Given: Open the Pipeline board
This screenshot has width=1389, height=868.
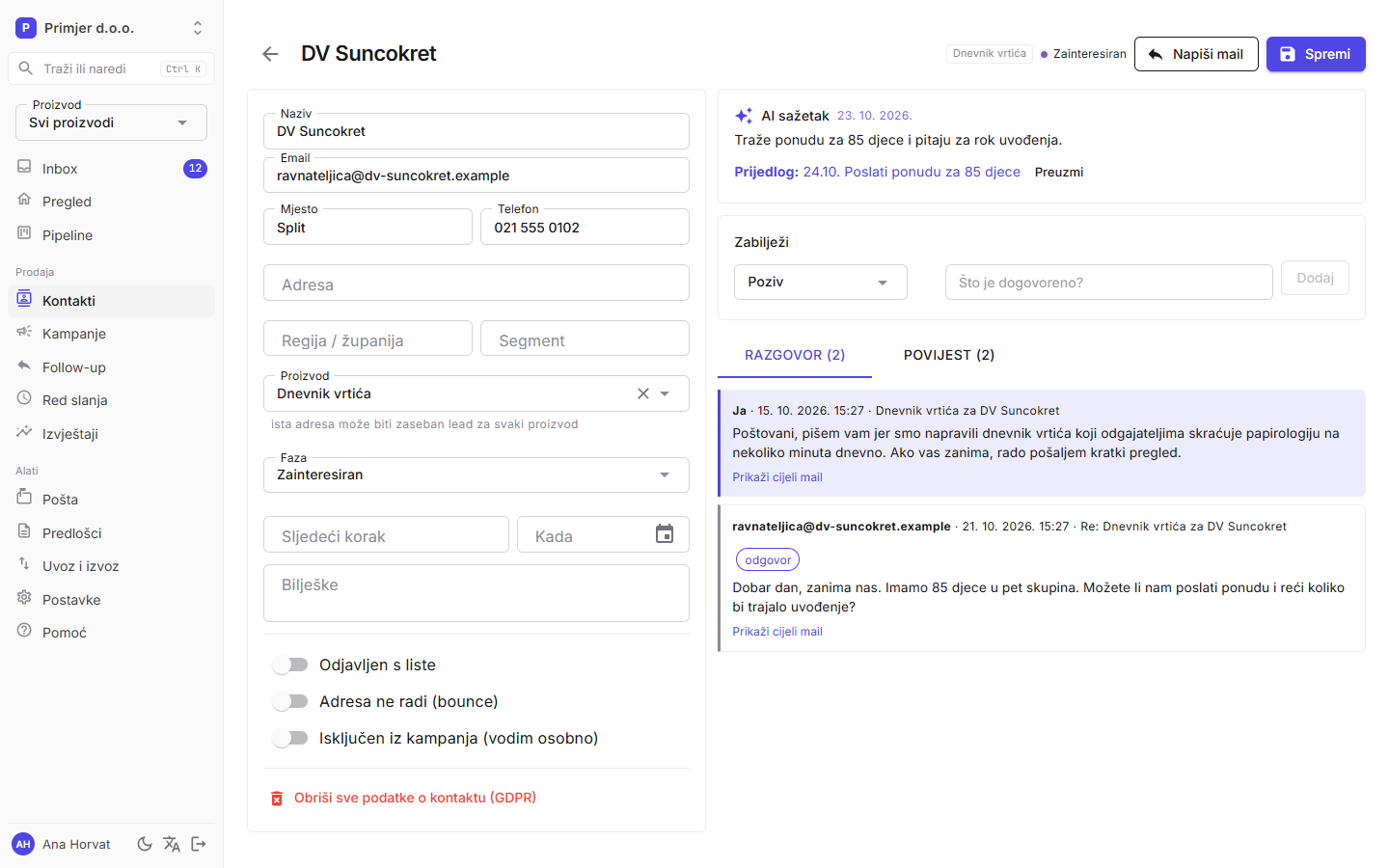Looking at the screenshot, I should 112,235.
